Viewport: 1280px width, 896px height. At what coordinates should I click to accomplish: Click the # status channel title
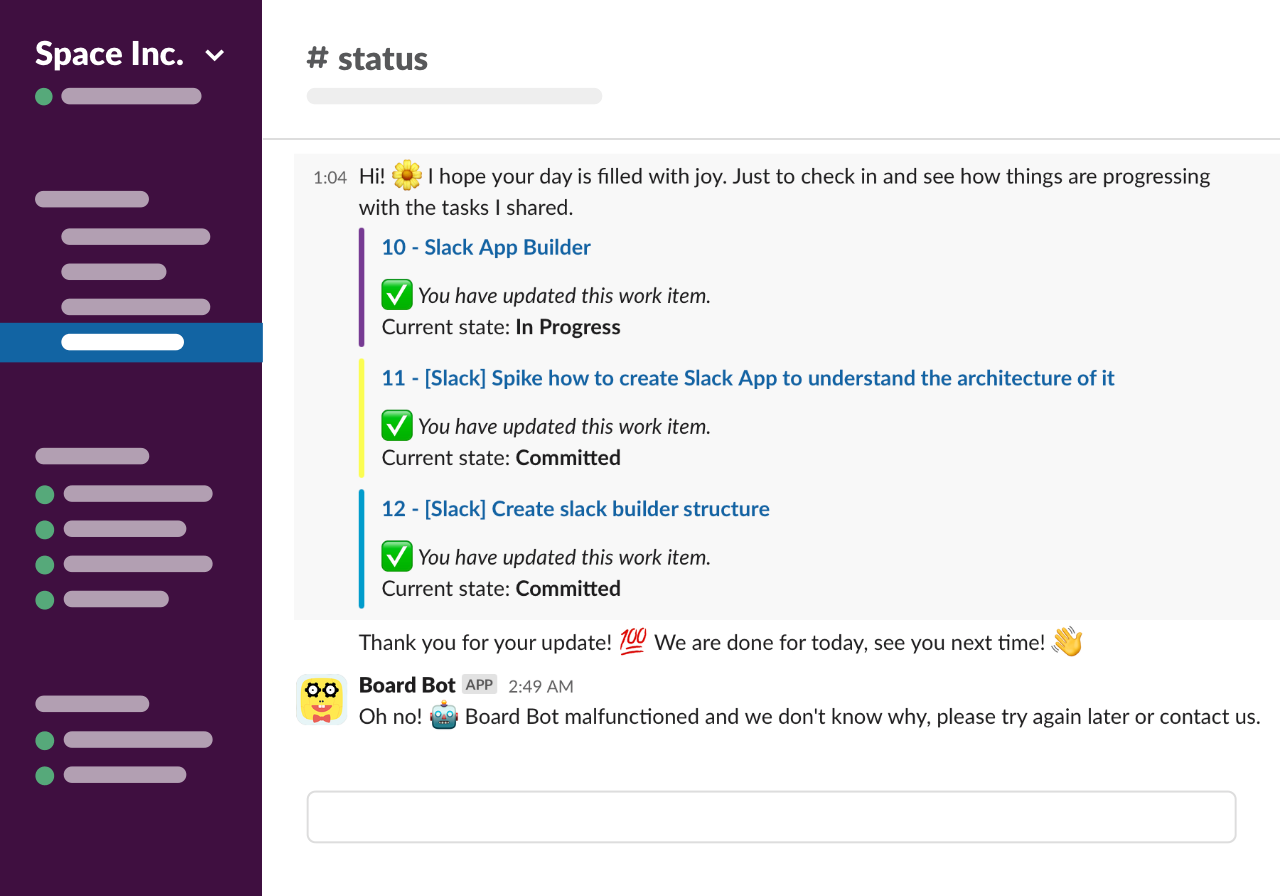pos(367,59)
